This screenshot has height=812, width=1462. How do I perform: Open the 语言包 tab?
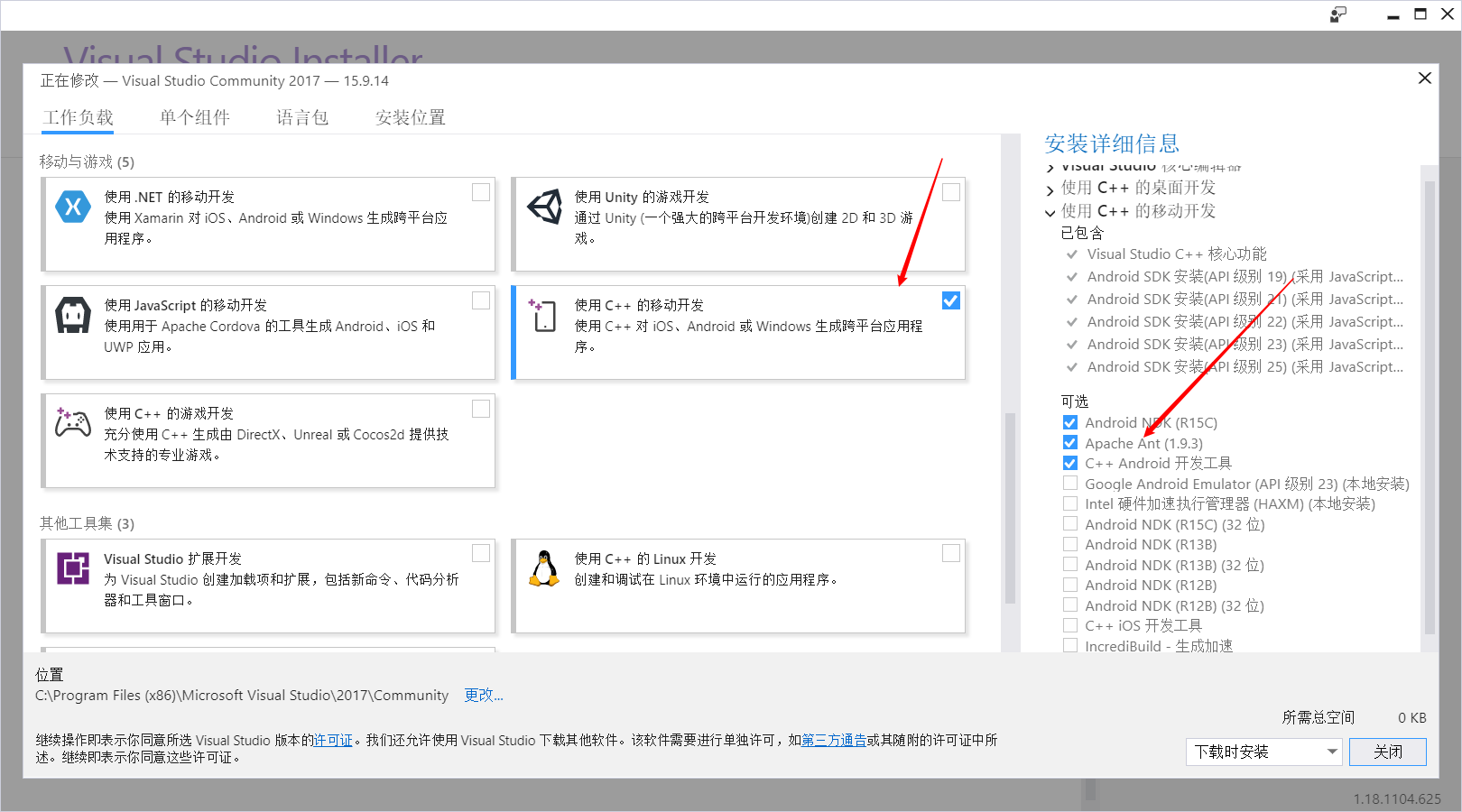(x=302, y=117)
